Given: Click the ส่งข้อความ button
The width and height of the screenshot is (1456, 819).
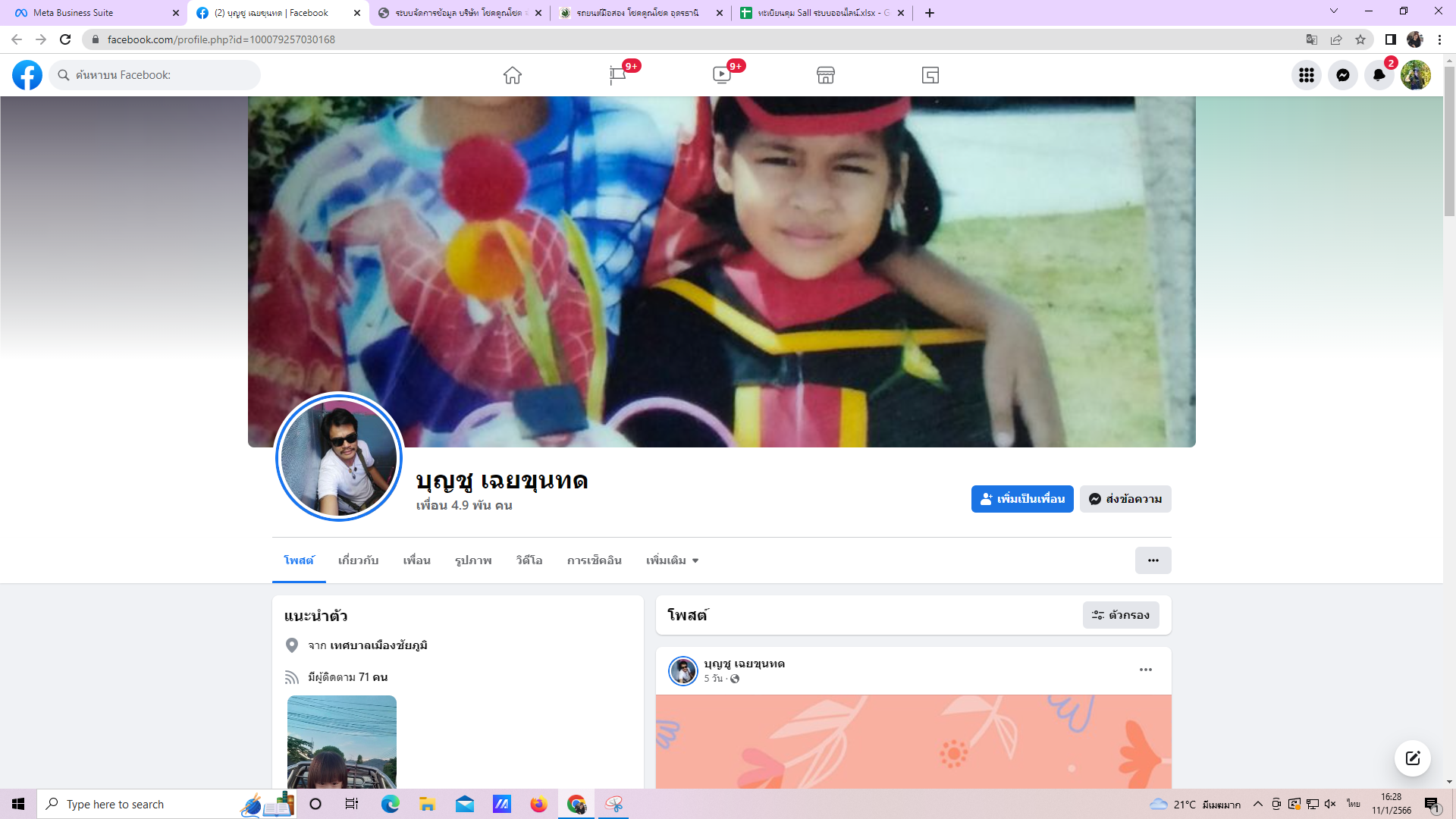Looking at the screenshot, I should click(1125, 499).
